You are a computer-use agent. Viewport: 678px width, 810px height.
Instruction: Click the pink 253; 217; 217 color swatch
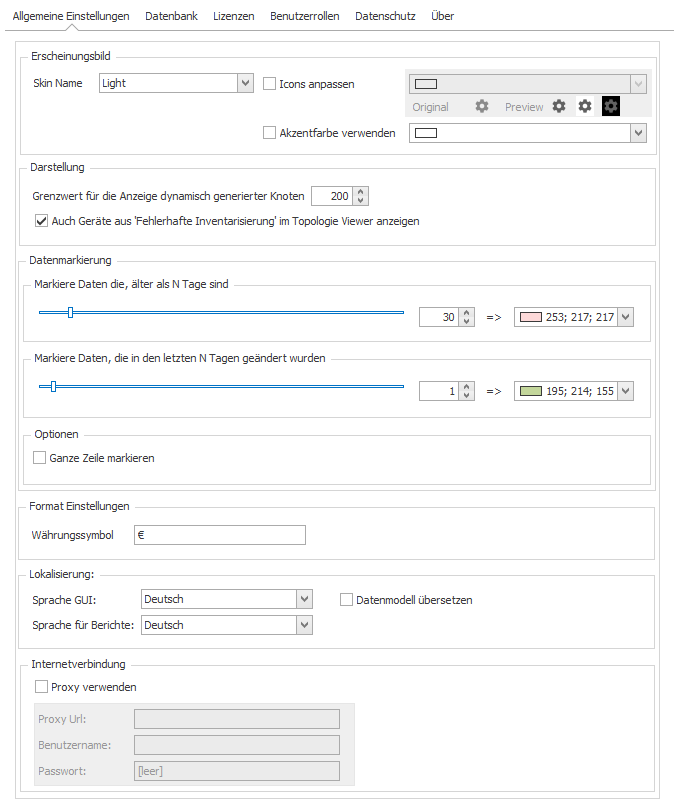pos(531,317)
